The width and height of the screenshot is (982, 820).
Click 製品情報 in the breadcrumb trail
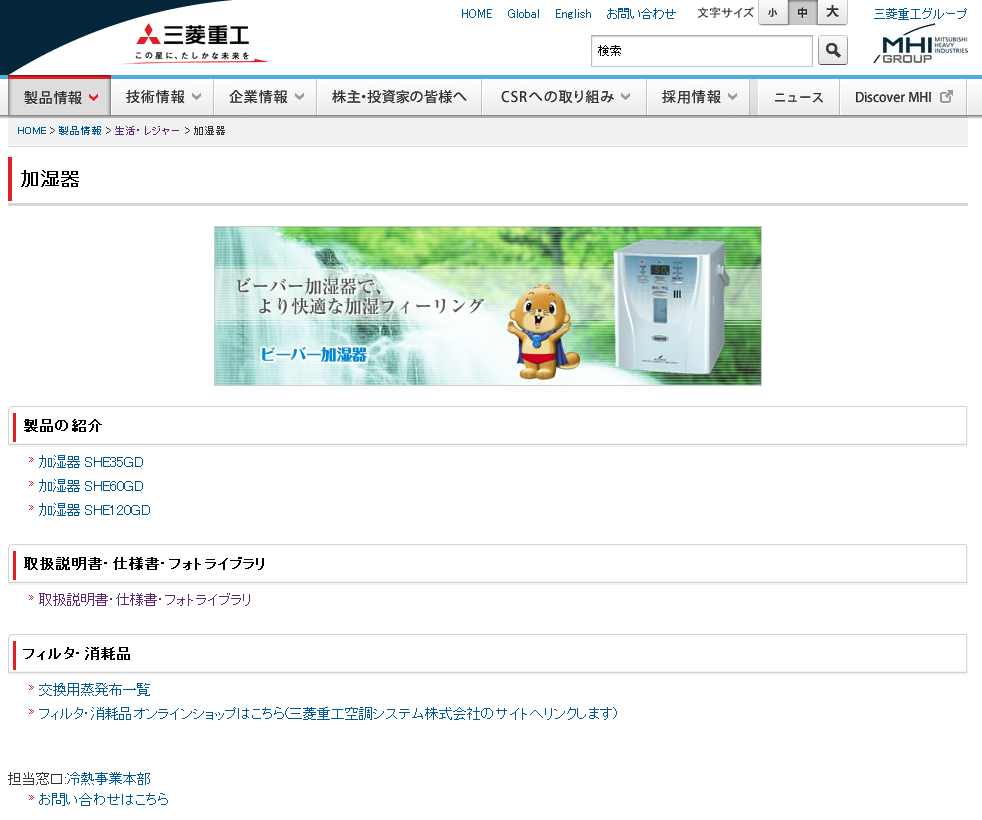coord(80,130)
